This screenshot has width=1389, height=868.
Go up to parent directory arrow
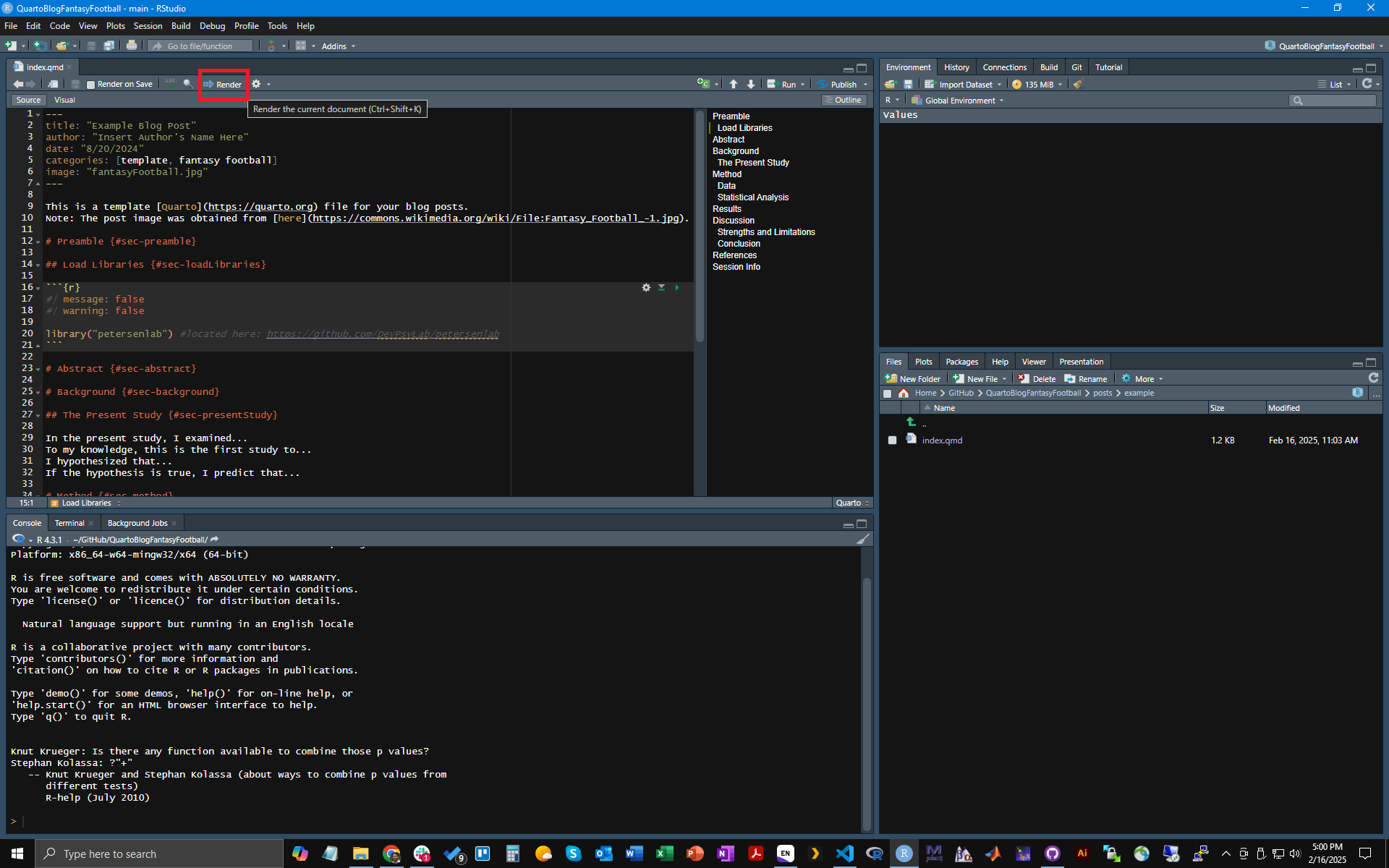pos(911,422)
